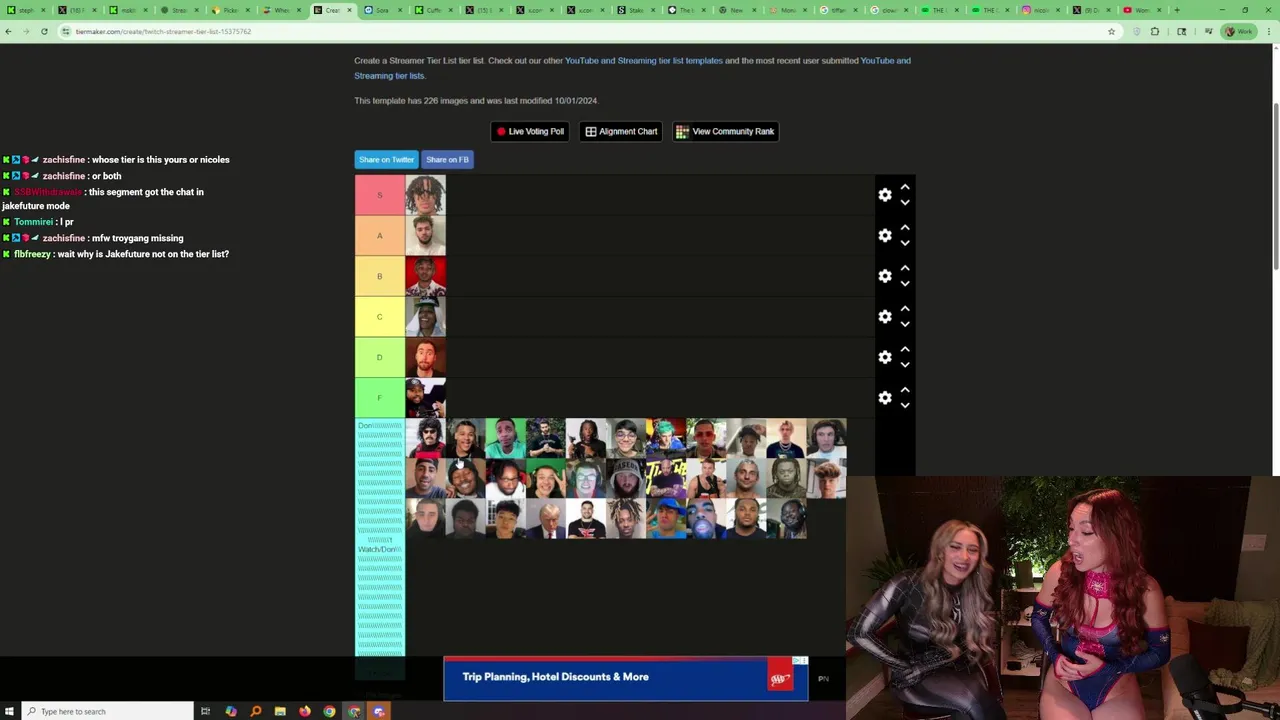Switch to the Stake browser tab
The width and height of the screenshot is (1280, 720).
pyautogui.click(x=636, y=10)
